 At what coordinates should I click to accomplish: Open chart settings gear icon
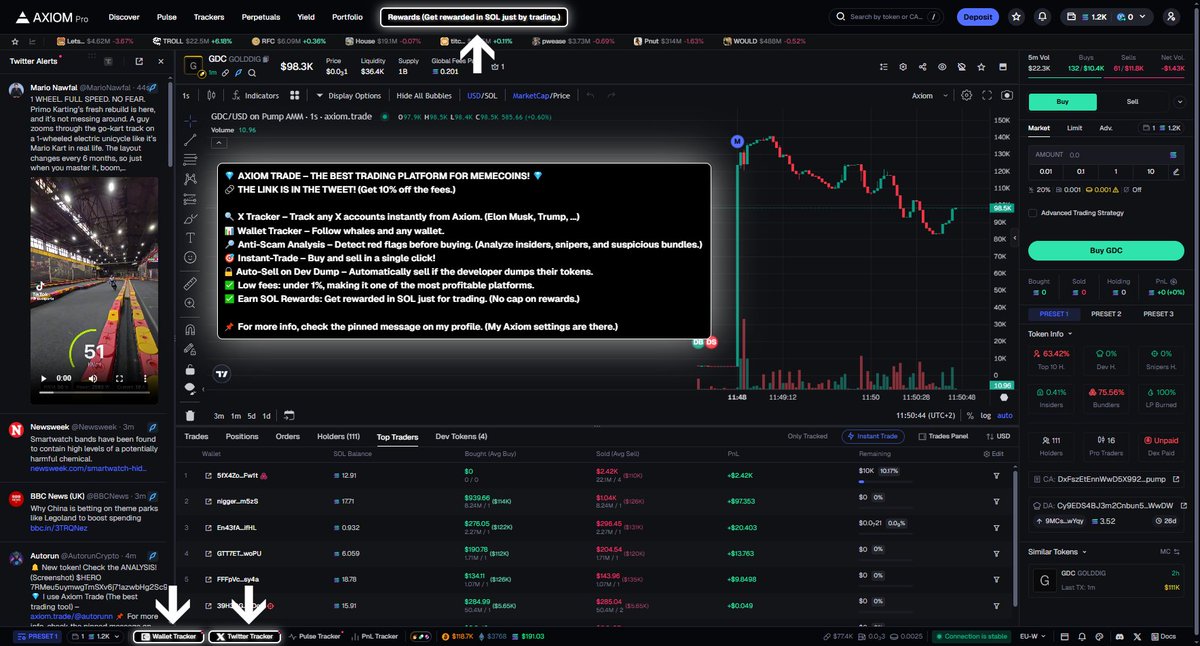pos(966,96)
